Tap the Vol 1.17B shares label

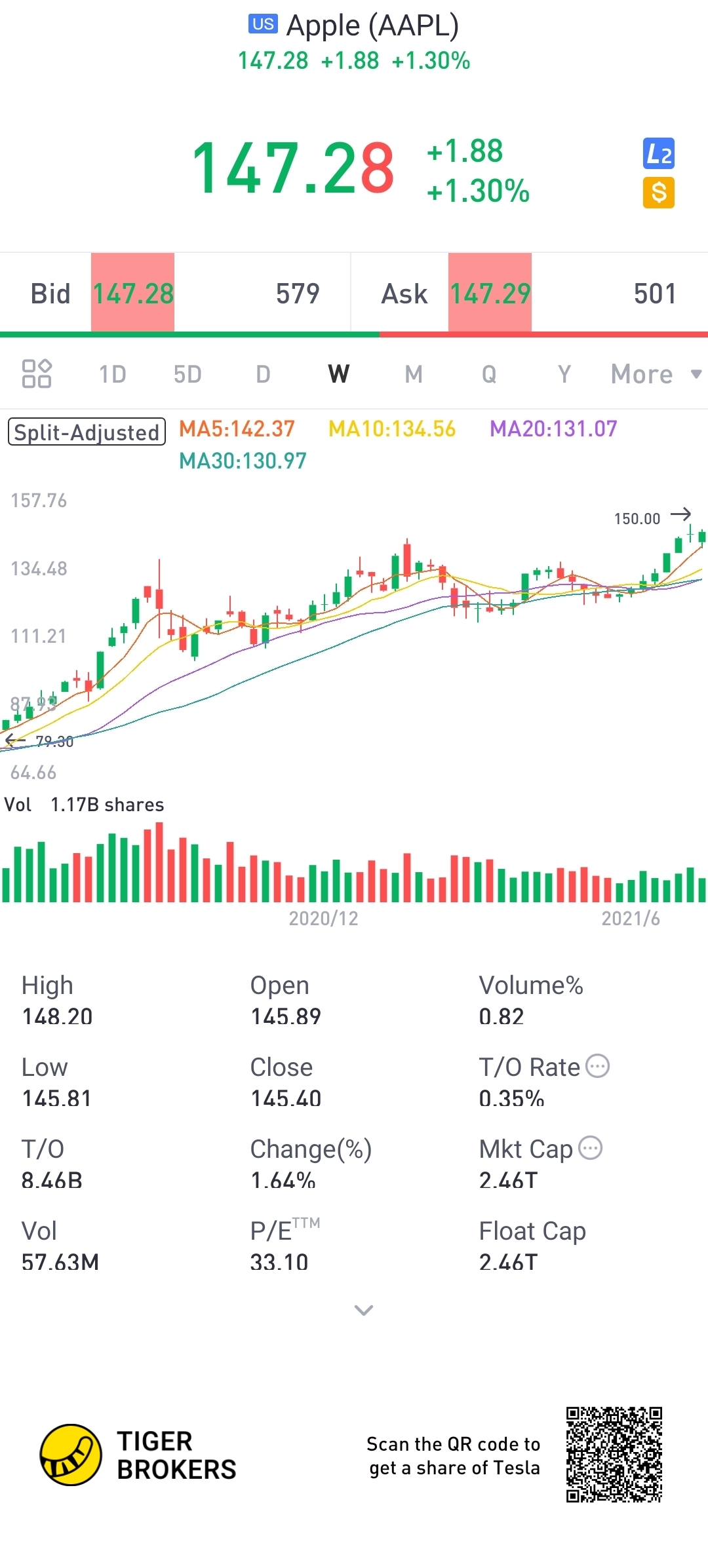pyautogui.click(x=85, y=804)
